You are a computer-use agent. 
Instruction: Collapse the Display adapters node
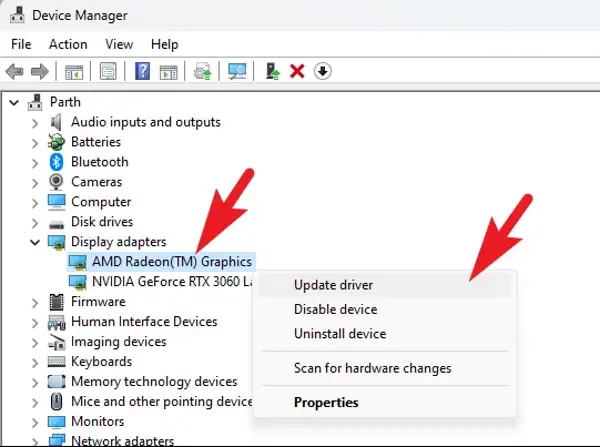pos(35,242)
